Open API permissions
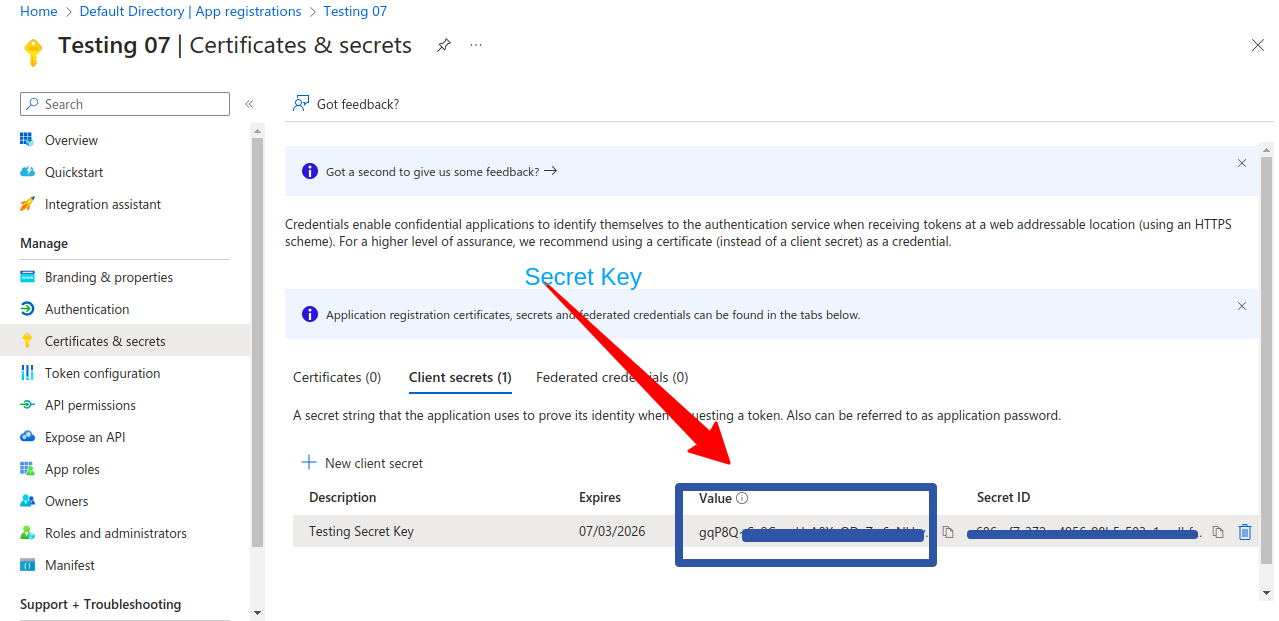 click(91, 404)
